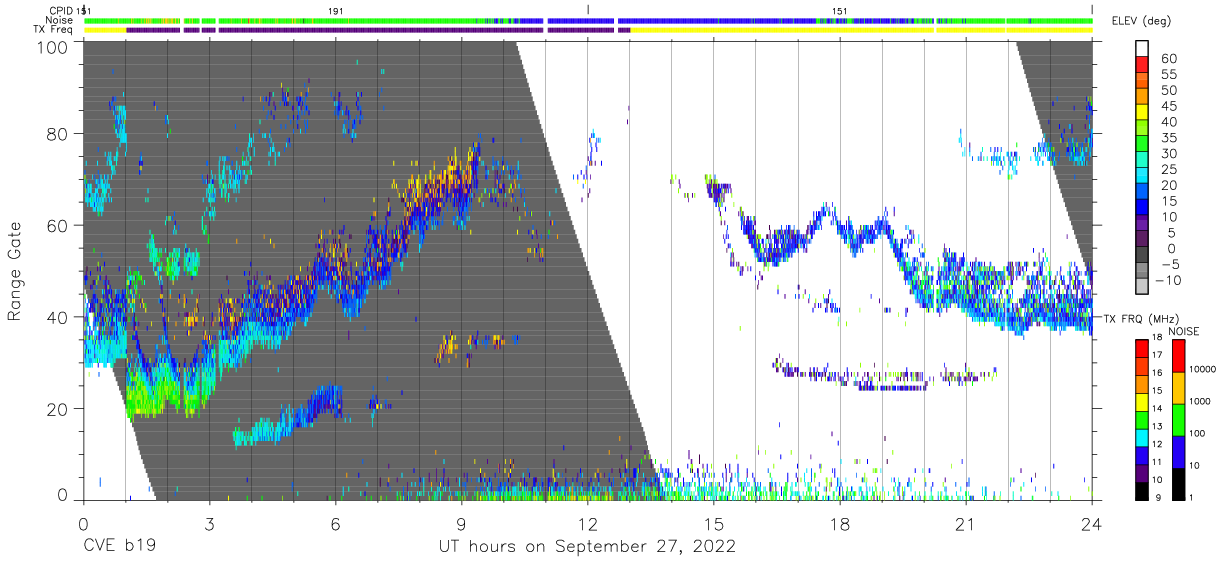This screenshot has width=1228, height=567.
Task: Click the '21' hour tick label on the x-axis
Action: click(966, 523)
